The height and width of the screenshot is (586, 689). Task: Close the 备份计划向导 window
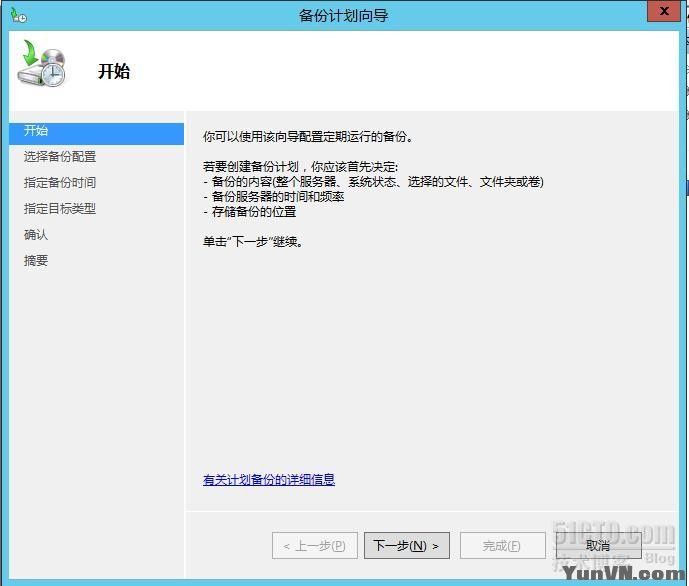(x=664, y=11)
